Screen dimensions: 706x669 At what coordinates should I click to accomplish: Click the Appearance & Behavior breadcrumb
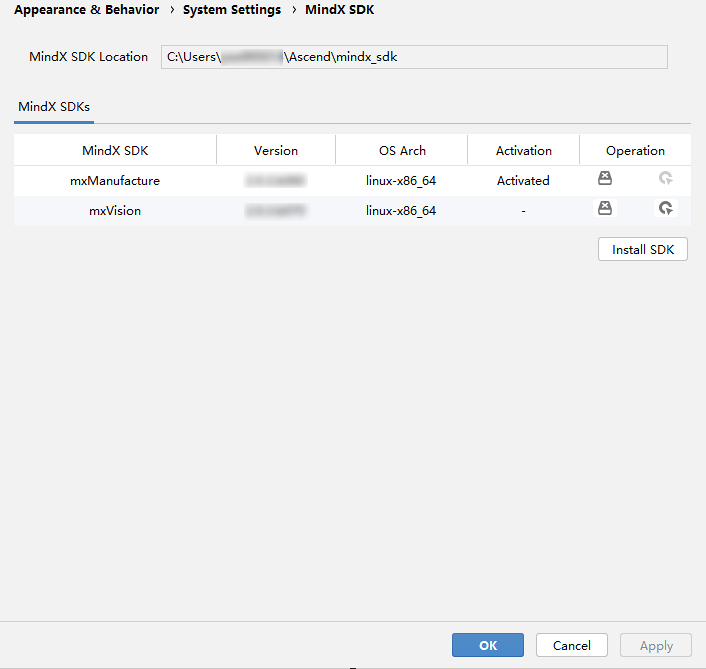coord(86,10)
